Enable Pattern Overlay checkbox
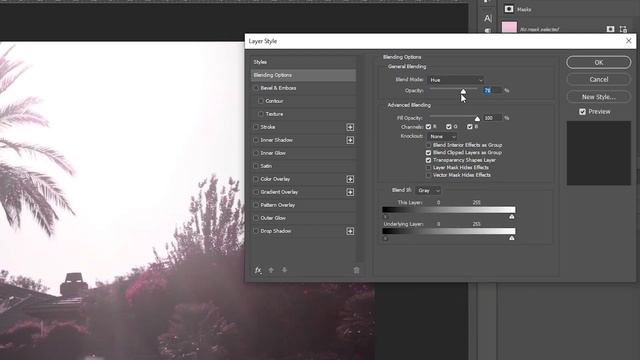The height and width of the screenshot is (360, 640). coord(256,205)
